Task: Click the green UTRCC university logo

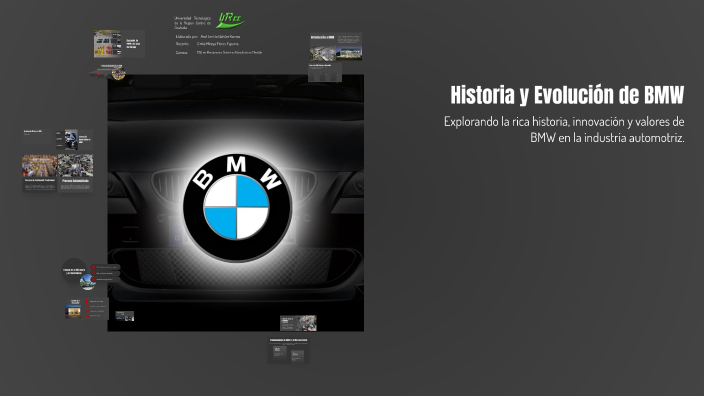Action: tap(230, 20)
